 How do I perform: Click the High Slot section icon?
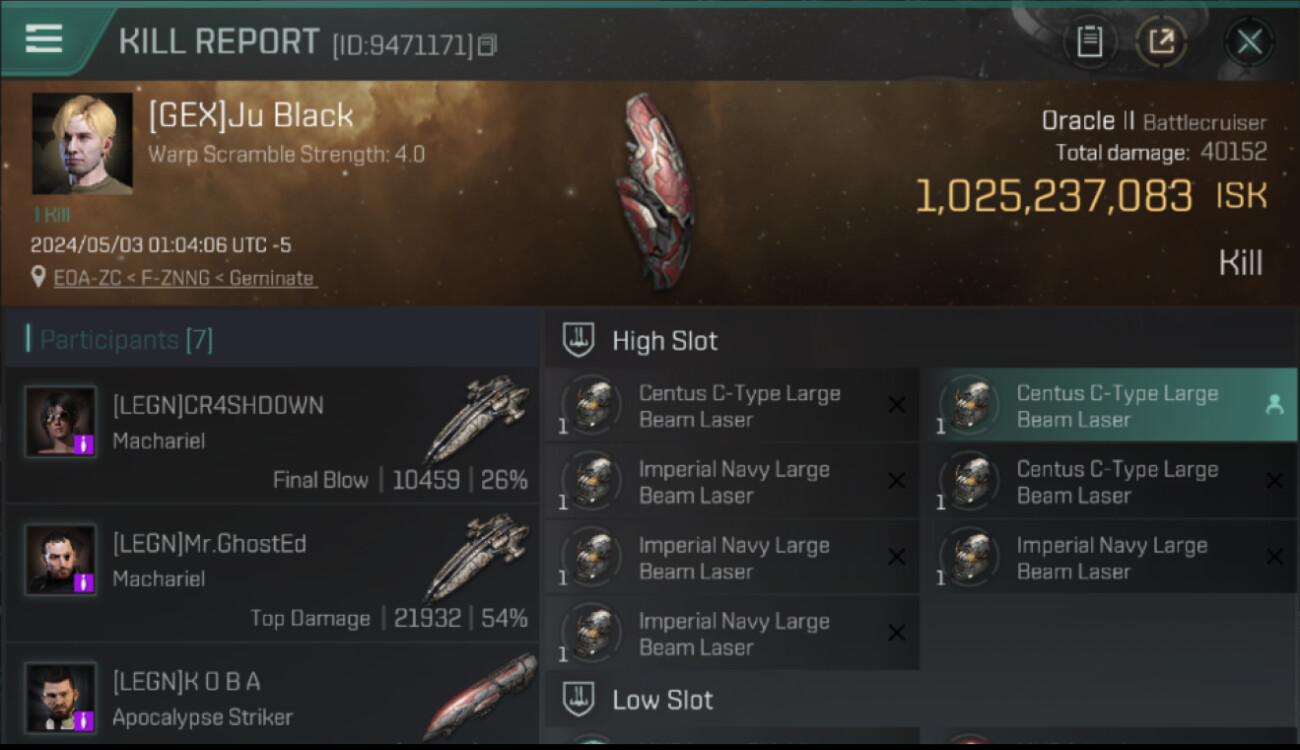[578, 340]
